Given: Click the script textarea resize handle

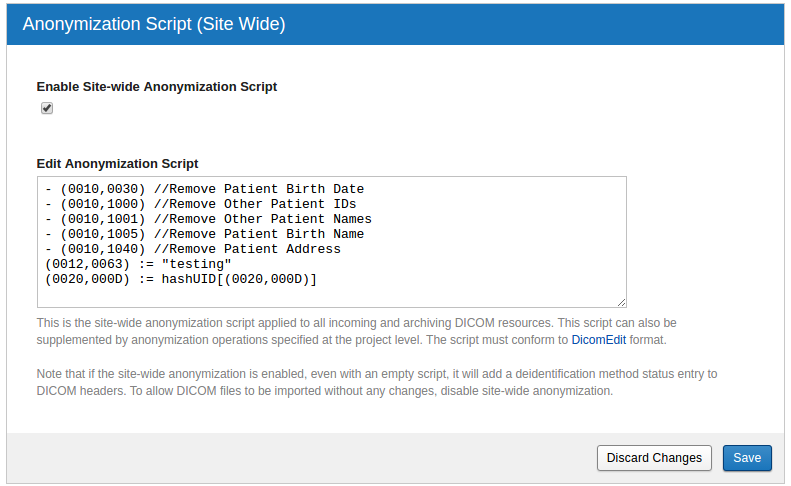Looking at the screenshot, I should pyautogui.click(x=621, y=301).
